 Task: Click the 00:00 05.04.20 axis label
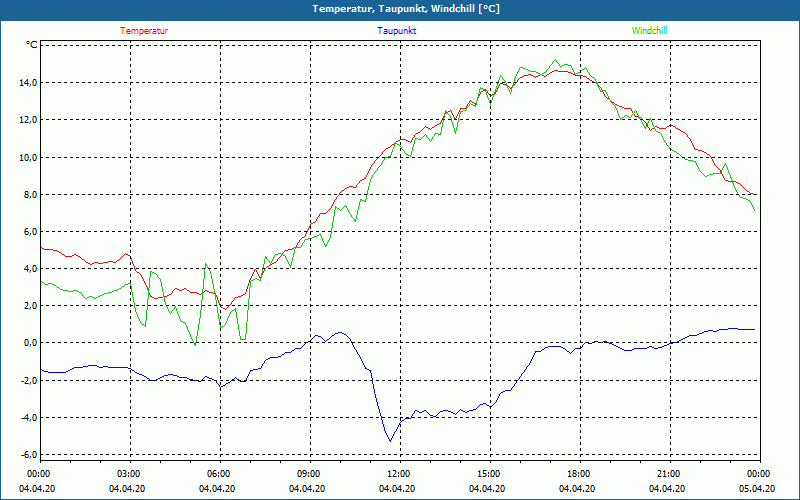tap(757, 481)
